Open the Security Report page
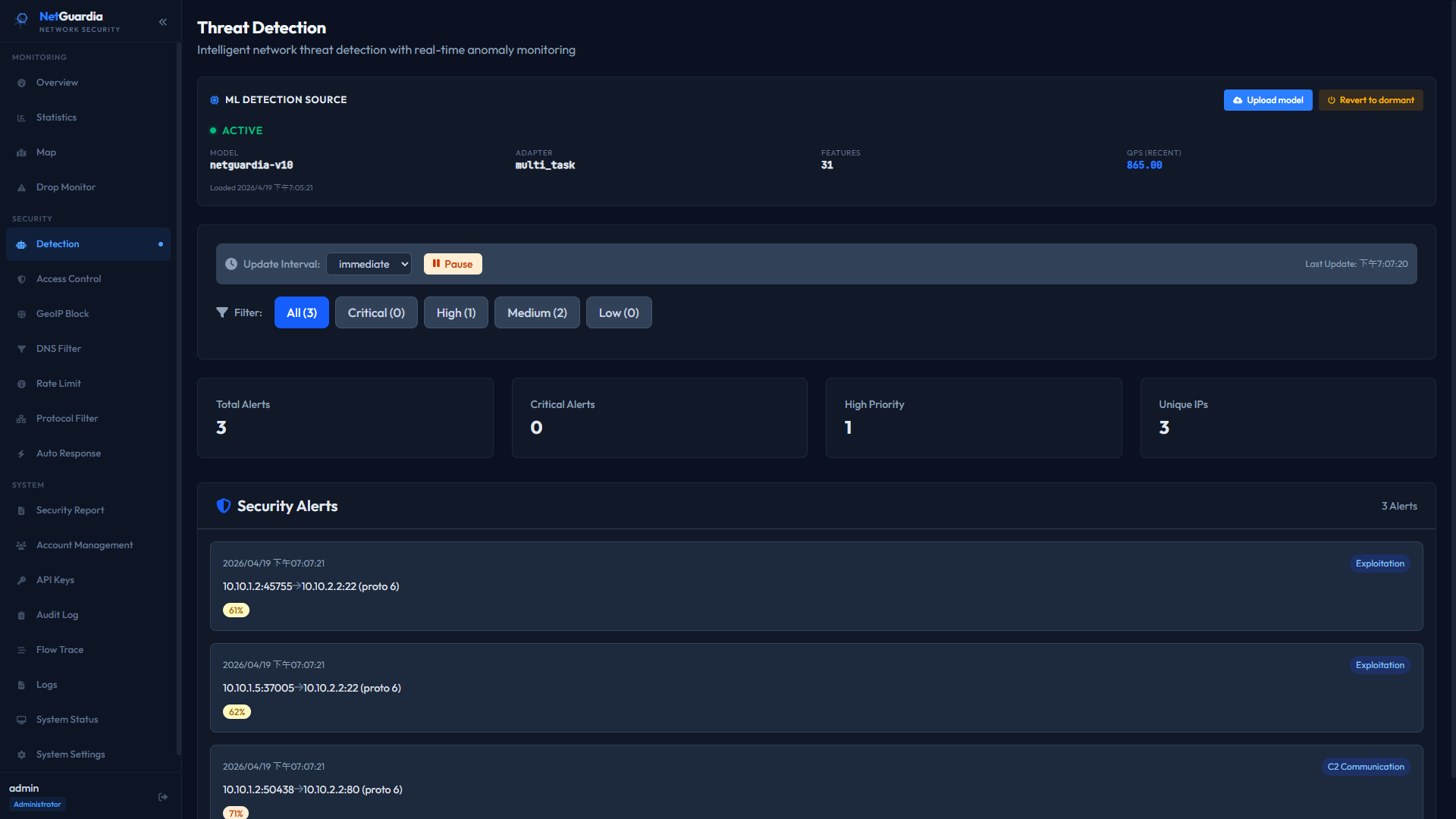Image resolution: width=1456 pixels, height=819 pixels. coord(88,510)
